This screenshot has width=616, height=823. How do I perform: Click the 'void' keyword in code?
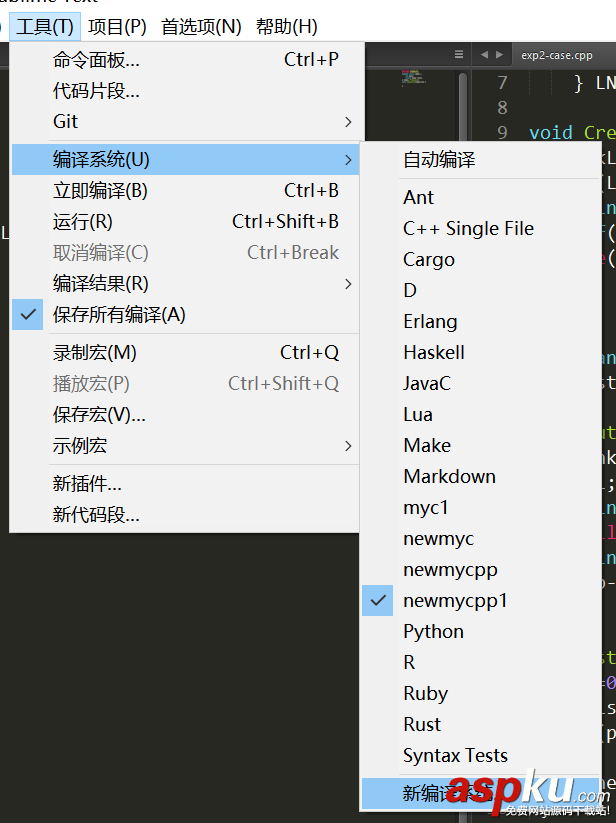[x=551, y=132]
